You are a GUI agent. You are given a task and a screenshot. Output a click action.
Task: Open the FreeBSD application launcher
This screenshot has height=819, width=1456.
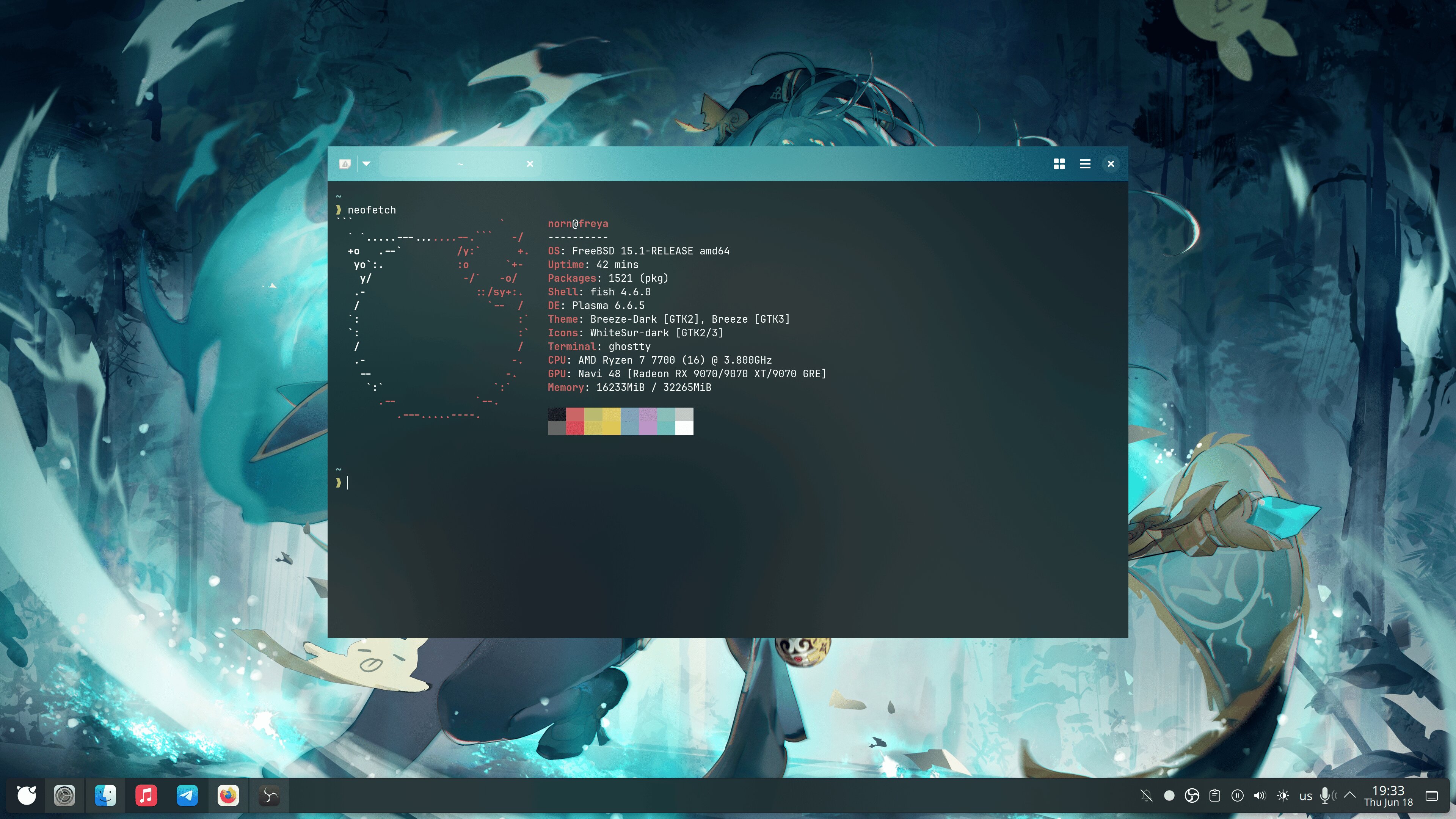tap(26, 795)
